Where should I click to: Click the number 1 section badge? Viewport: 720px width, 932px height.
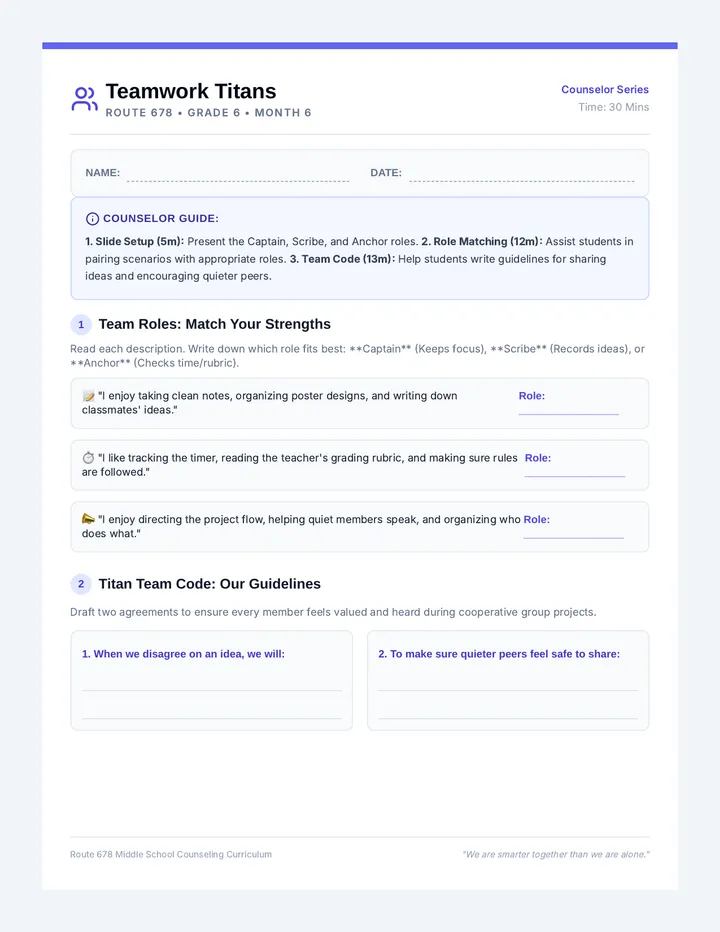pos(81,325)
